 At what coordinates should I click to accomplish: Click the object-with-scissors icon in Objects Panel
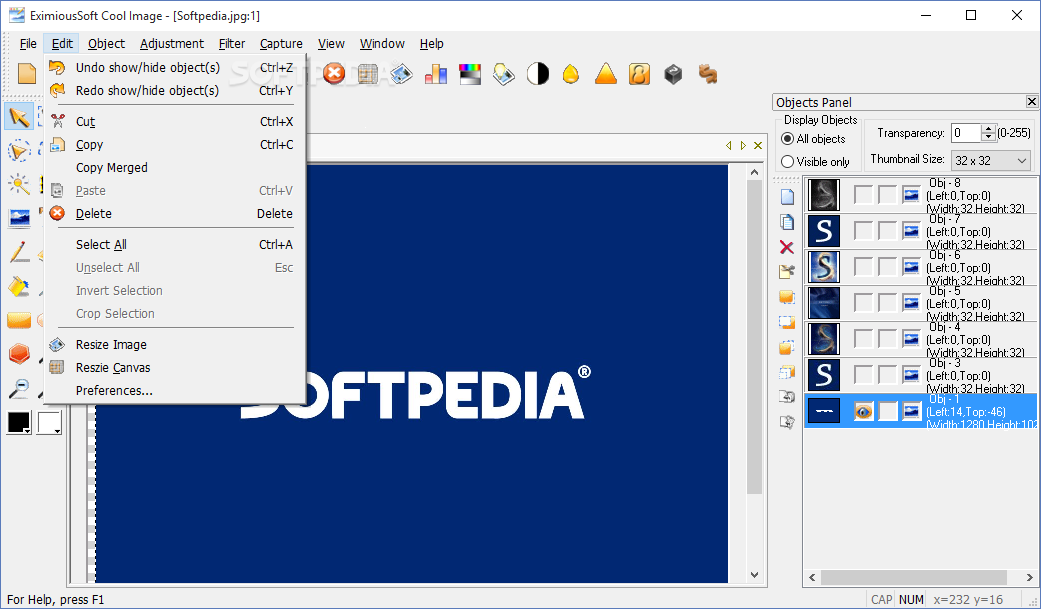(x=787, y=272)
